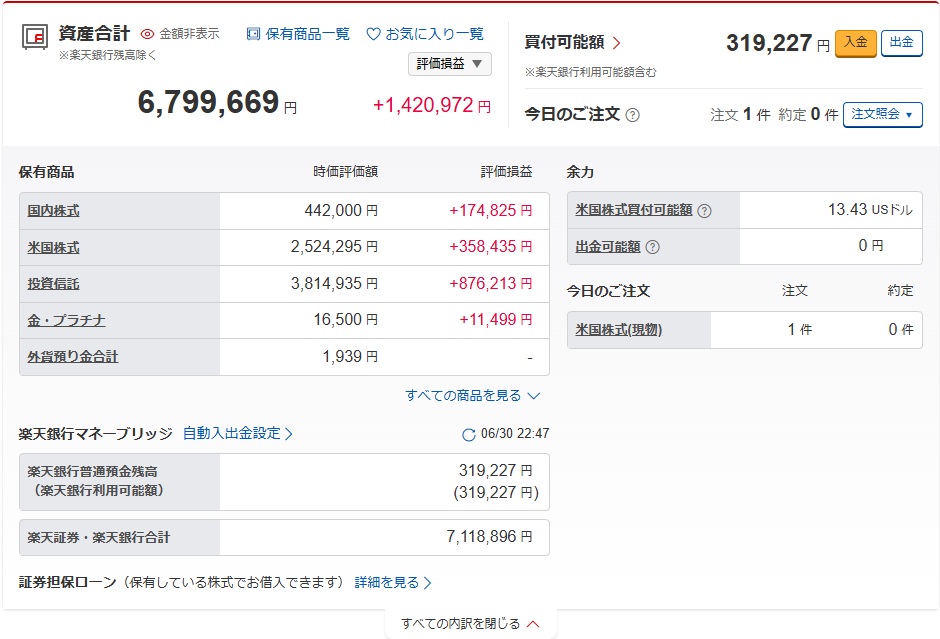Open 投資信託 holdings
940x639 pixels.
click(x=53, y=284)
